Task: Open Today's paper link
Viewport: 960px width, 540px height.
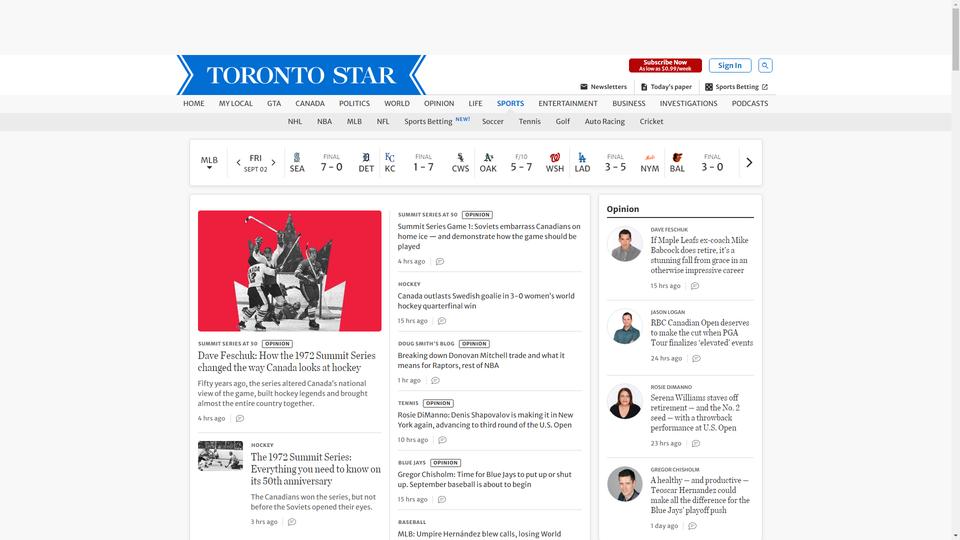Action: 666,87
